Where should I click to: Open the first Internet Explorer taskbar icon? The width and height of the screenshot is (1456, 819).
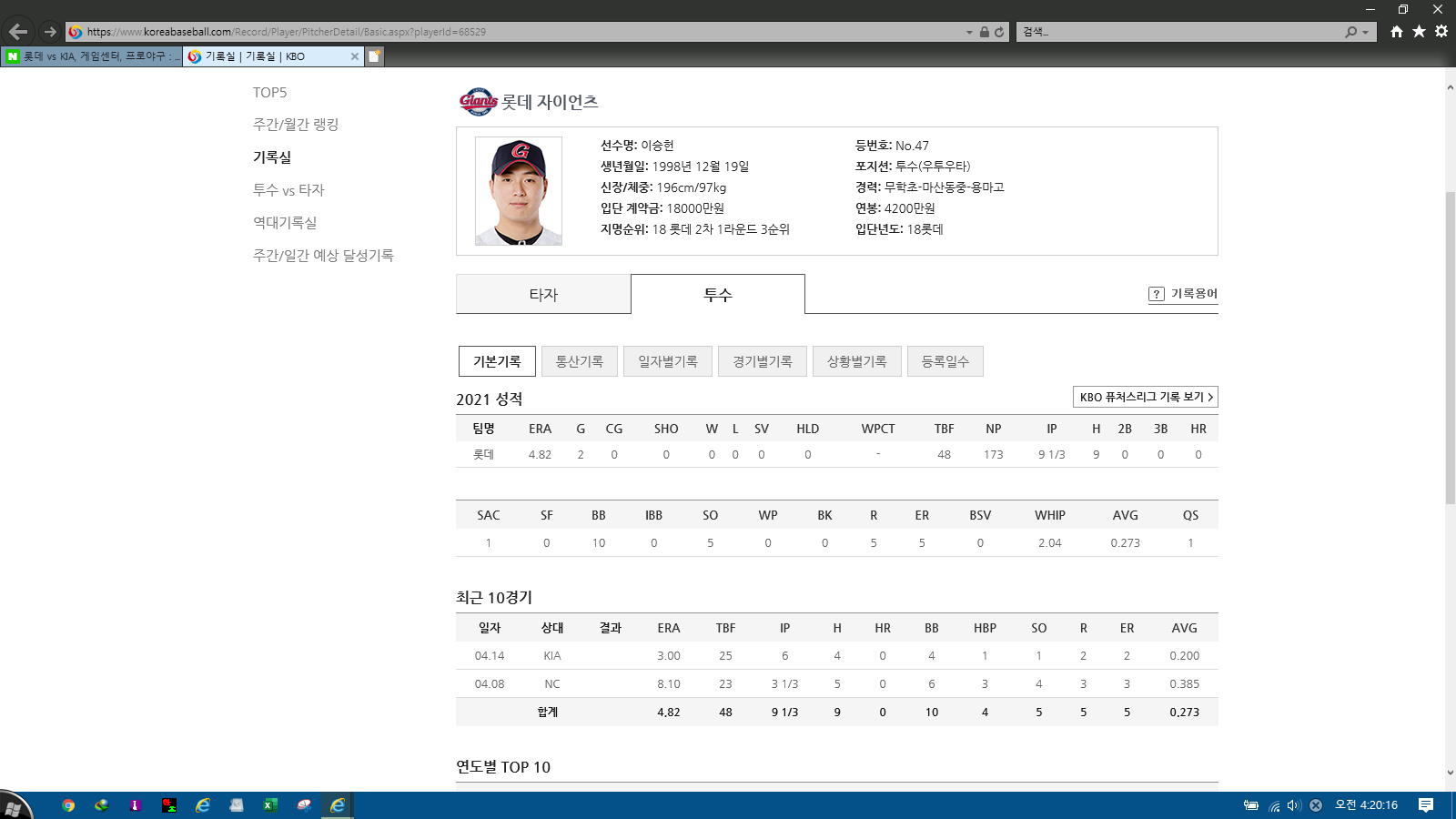click(x=203, y=805)
